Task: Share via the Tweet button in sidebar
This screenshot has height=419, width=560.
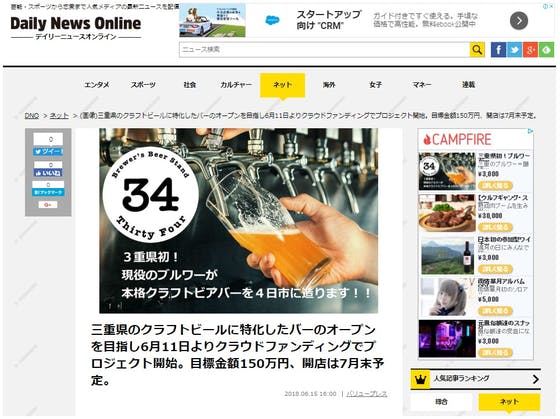Action: pyautogui.click(x=48, y=151)
